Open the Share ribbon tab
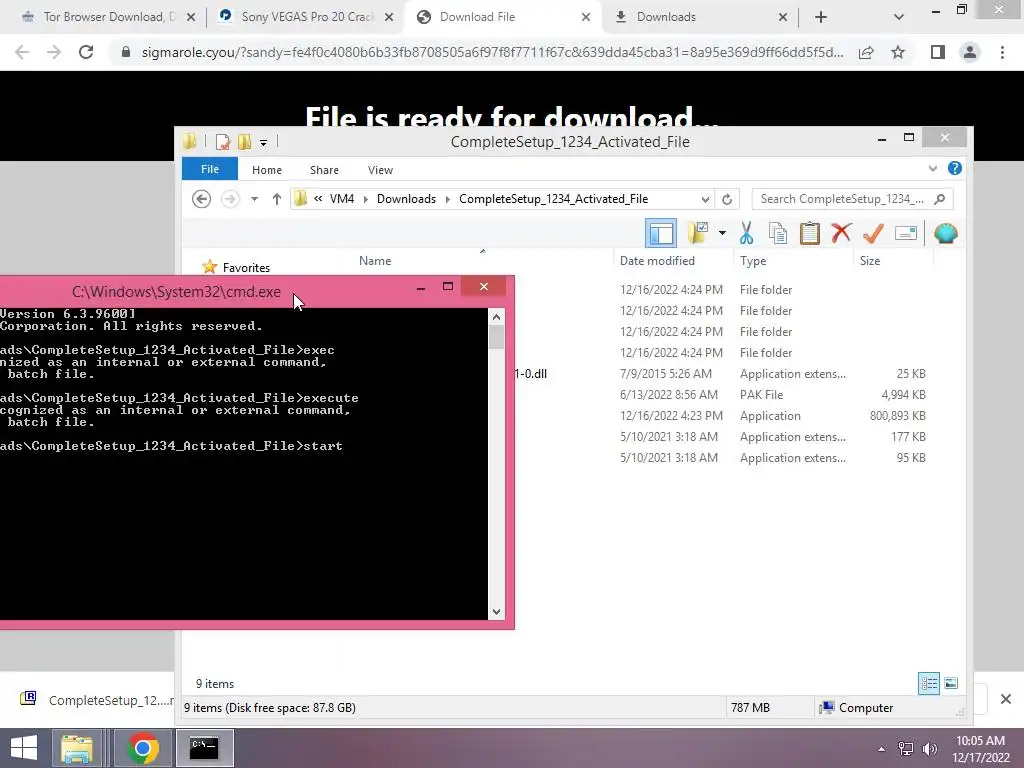The width and height of the screenshot is (1024, 768). point(324,170)
